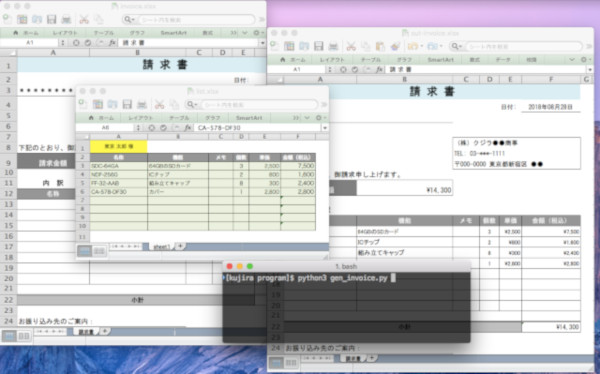
Task: Click Print icon in invoice.xlsx window toolbar
Action: [x=66, y=19]
